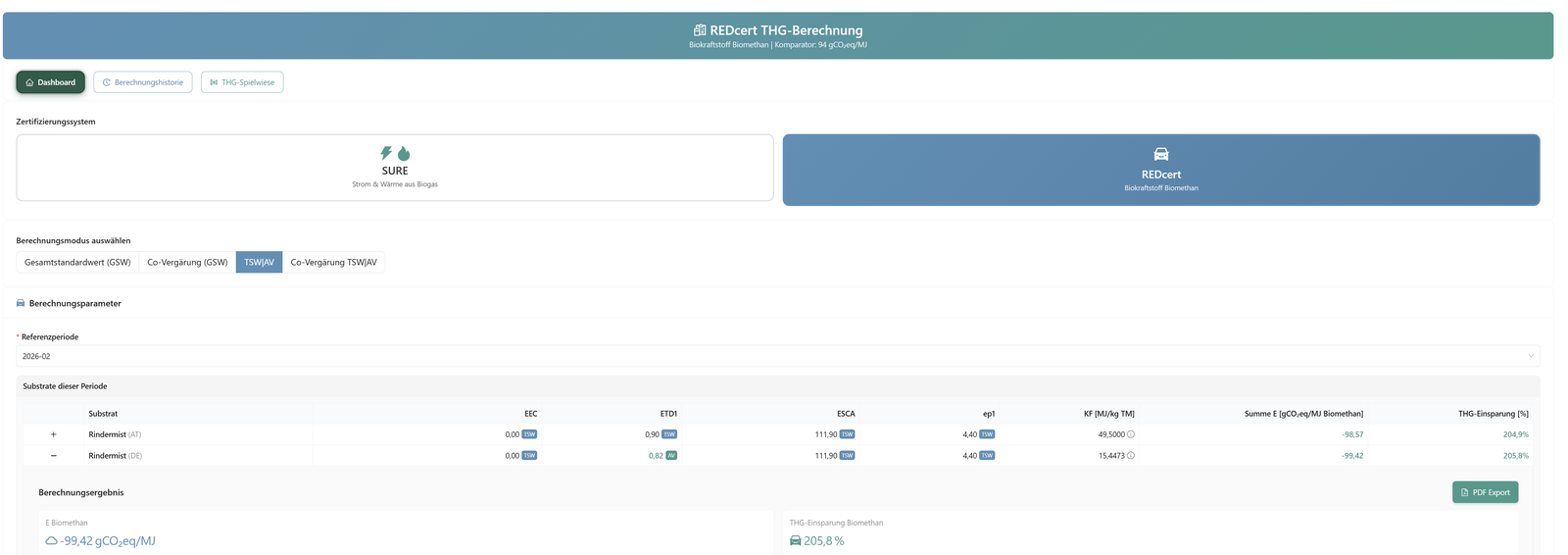The image size is (1568, 555).
Task: Open the Dashboard tab
Action: (51, 82)
